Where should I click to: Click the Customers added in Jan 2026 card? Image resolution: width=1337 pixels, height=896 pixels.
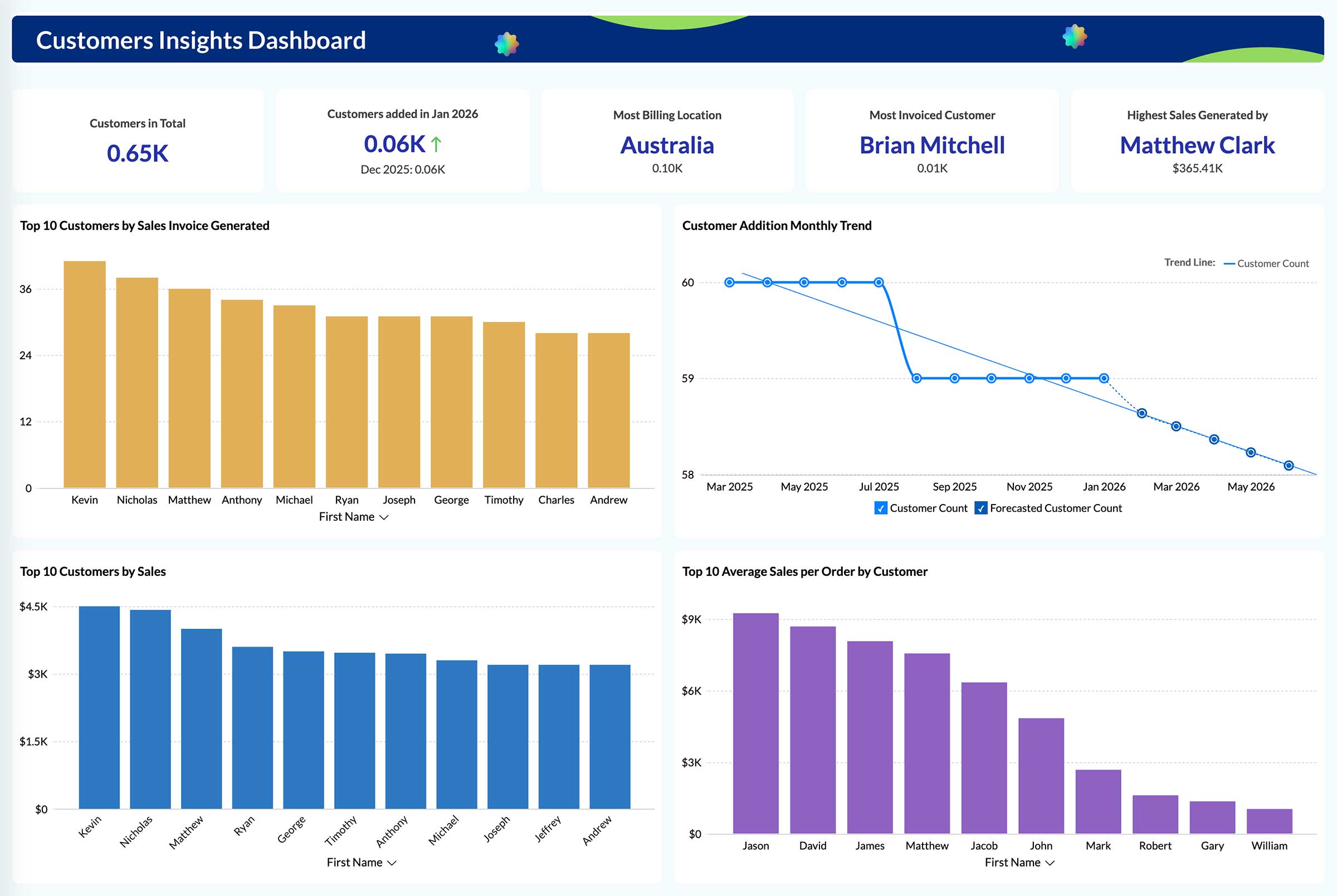coord(402,140)
